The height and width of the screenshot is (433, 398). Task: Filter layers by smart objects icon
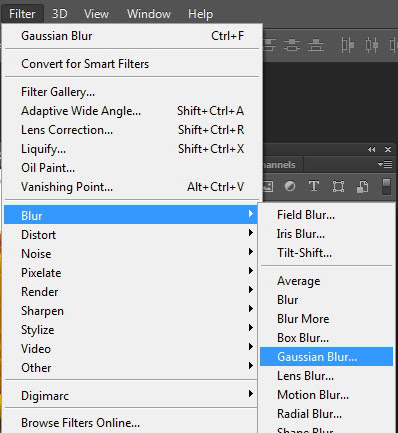(x=362, y=186)
